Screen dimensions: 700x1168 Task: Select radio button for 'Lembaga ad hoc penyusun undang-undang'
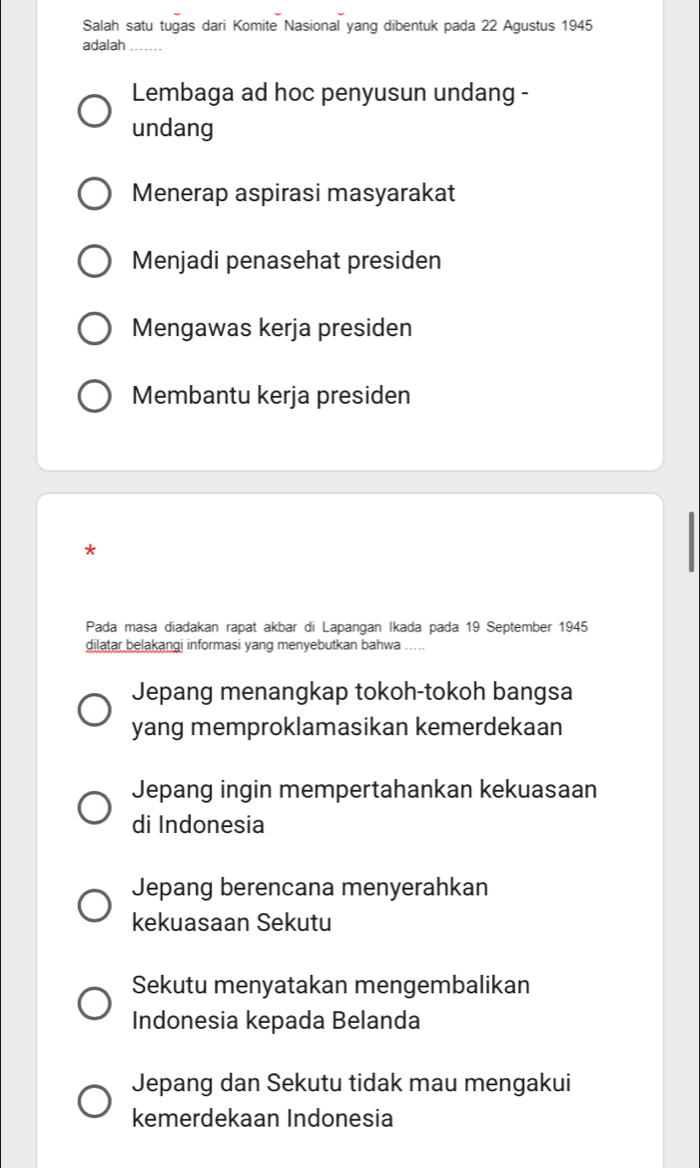[x=95, y=113]
